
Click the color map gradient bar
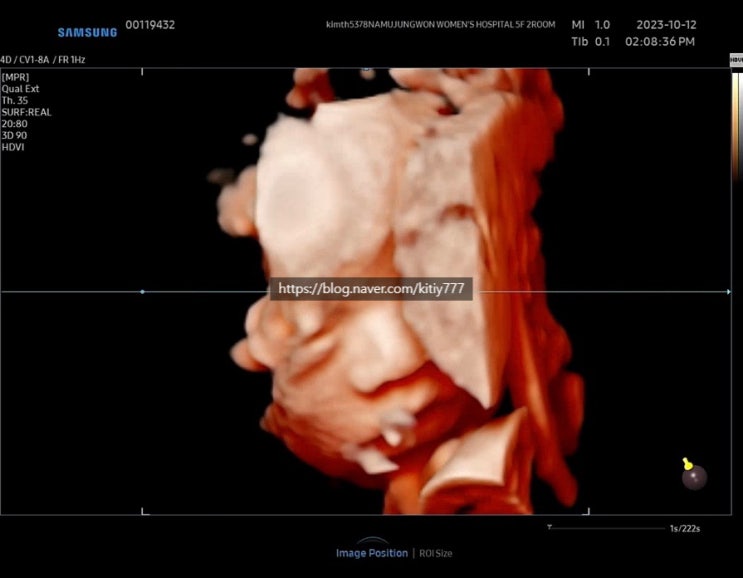[737, 126]
